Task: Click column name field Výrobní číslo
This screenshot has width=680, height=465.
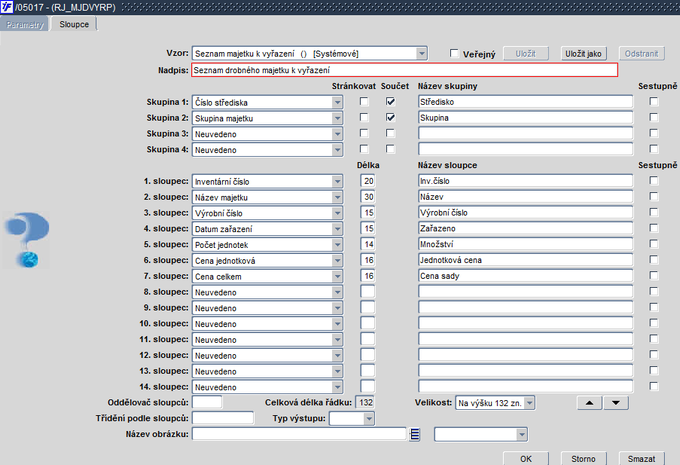Action: click(x=525, y=213)
